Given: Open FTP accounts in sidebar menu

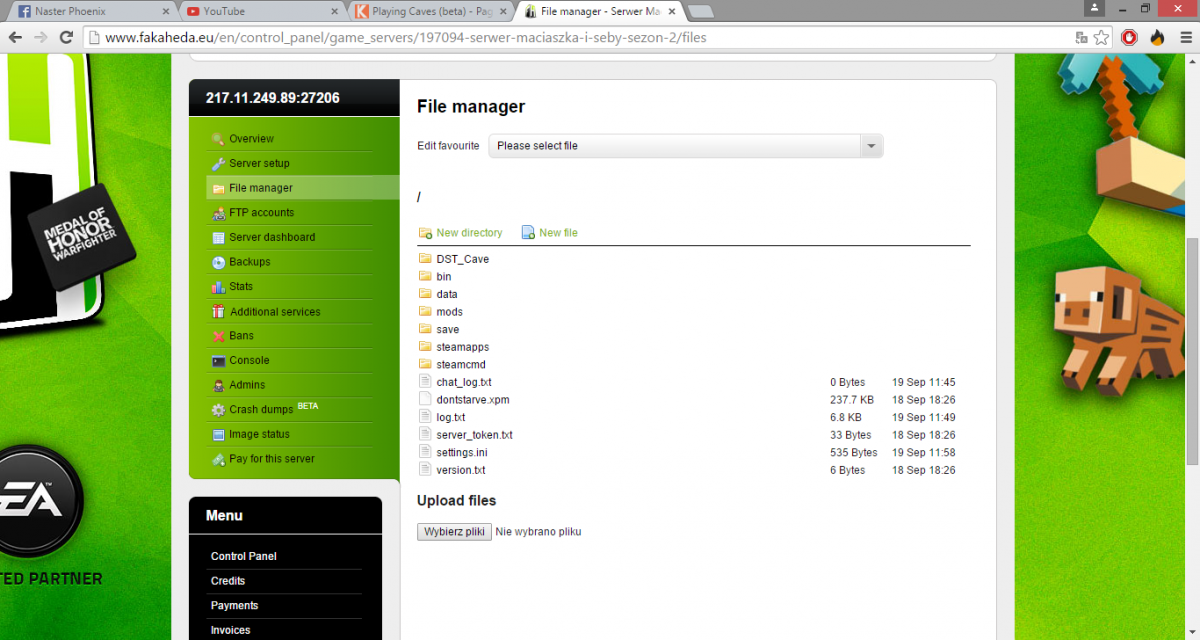Looking at the screenshot, I should (261, 213).
